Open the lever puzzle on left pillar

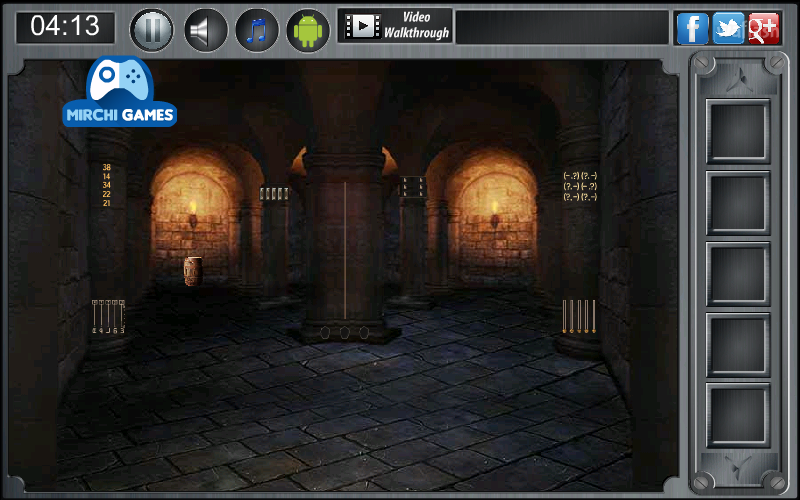[108, 317]
